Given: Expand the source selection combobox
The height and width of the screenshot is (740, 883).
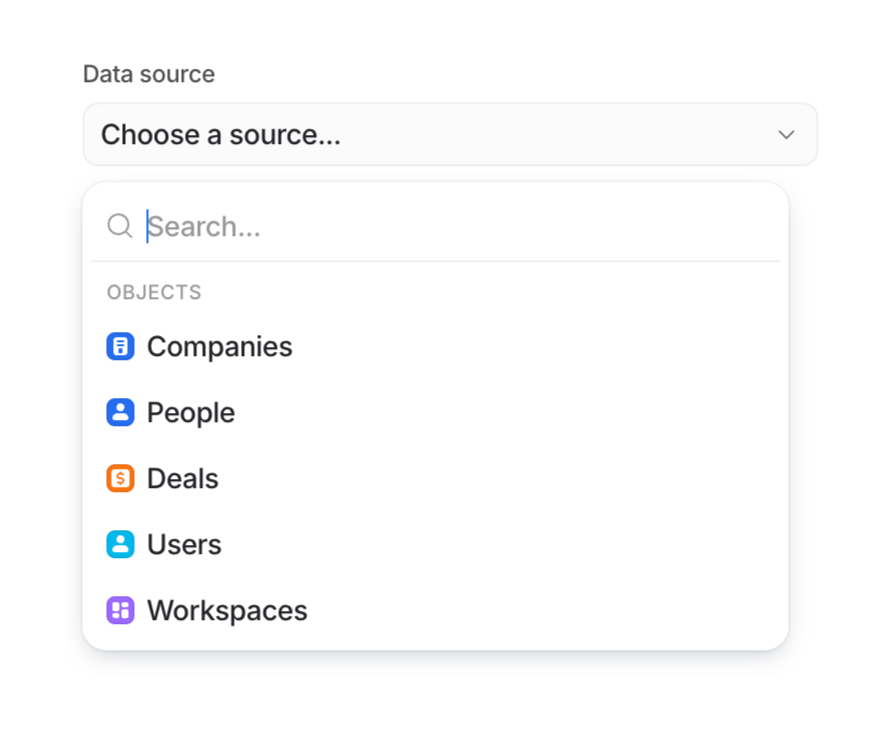Looking at the screenshot, I should click(x=450, y=134).
